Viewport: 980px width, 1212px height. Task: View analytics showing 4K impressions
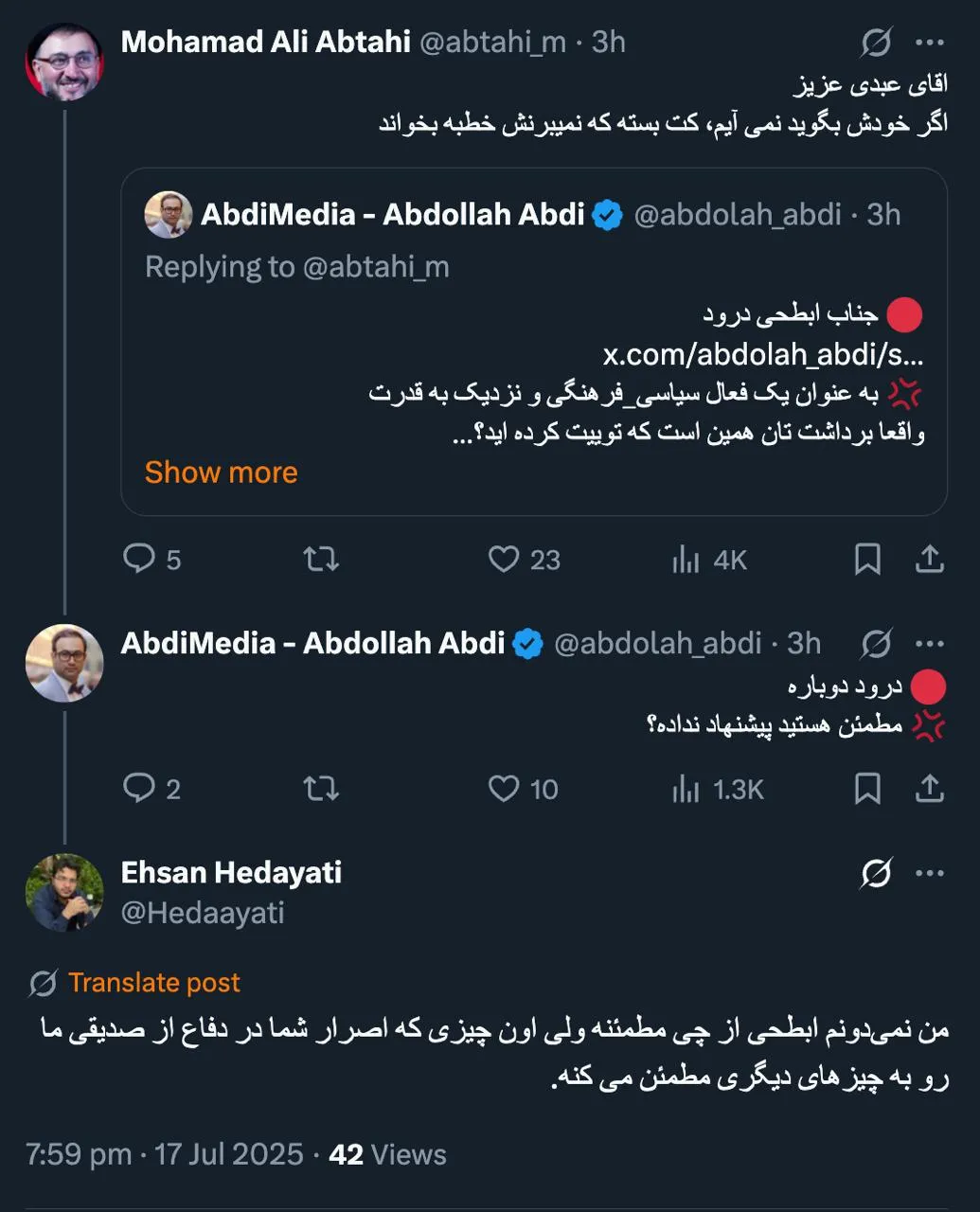pyautogui.click(x=705, y=560)
